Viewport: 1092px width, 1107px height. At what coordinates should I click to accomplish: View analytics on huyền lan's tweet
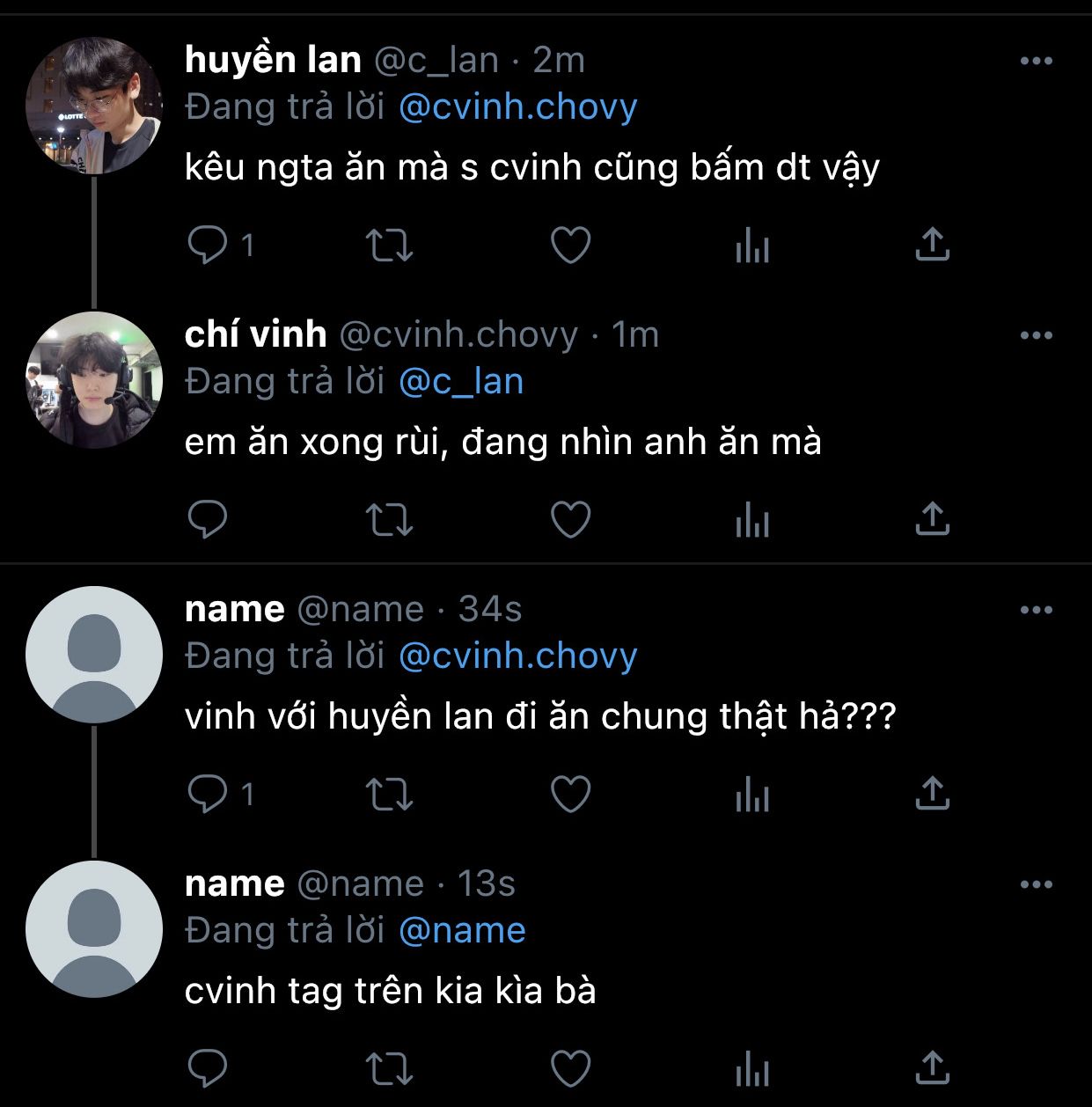[752, 246]
